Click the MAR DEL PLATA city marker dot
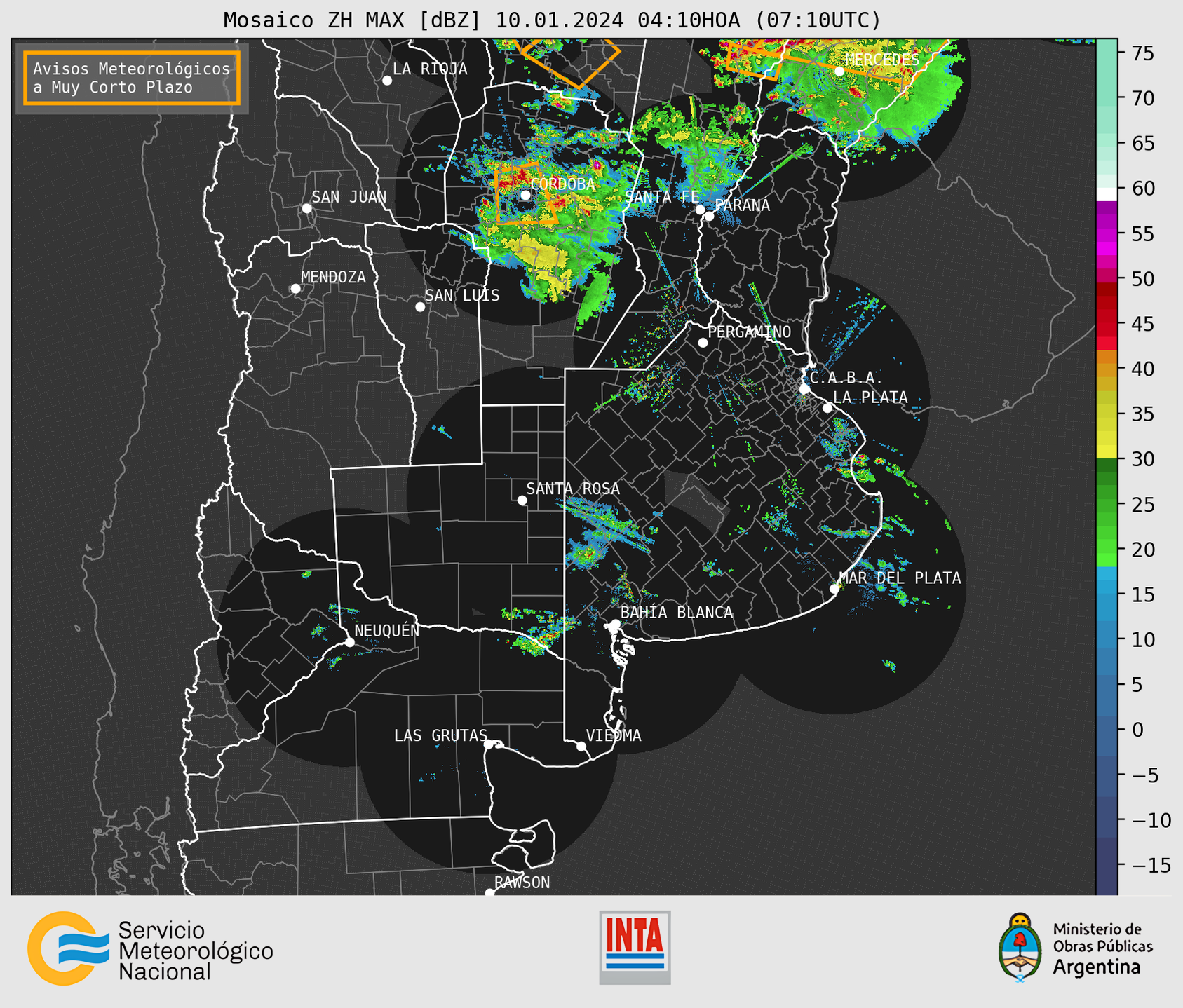This screenshot has height=1008, width=1183. coord(834,589)
